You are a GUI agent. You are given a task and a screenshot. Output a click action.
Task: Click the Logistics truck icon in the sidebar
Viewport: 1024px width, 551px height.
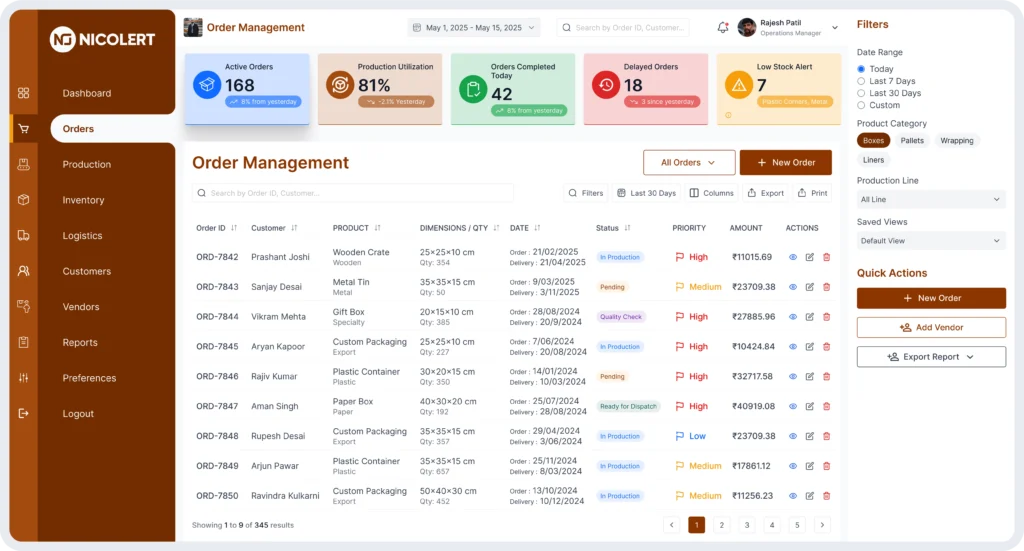click(x=23, y=236)
